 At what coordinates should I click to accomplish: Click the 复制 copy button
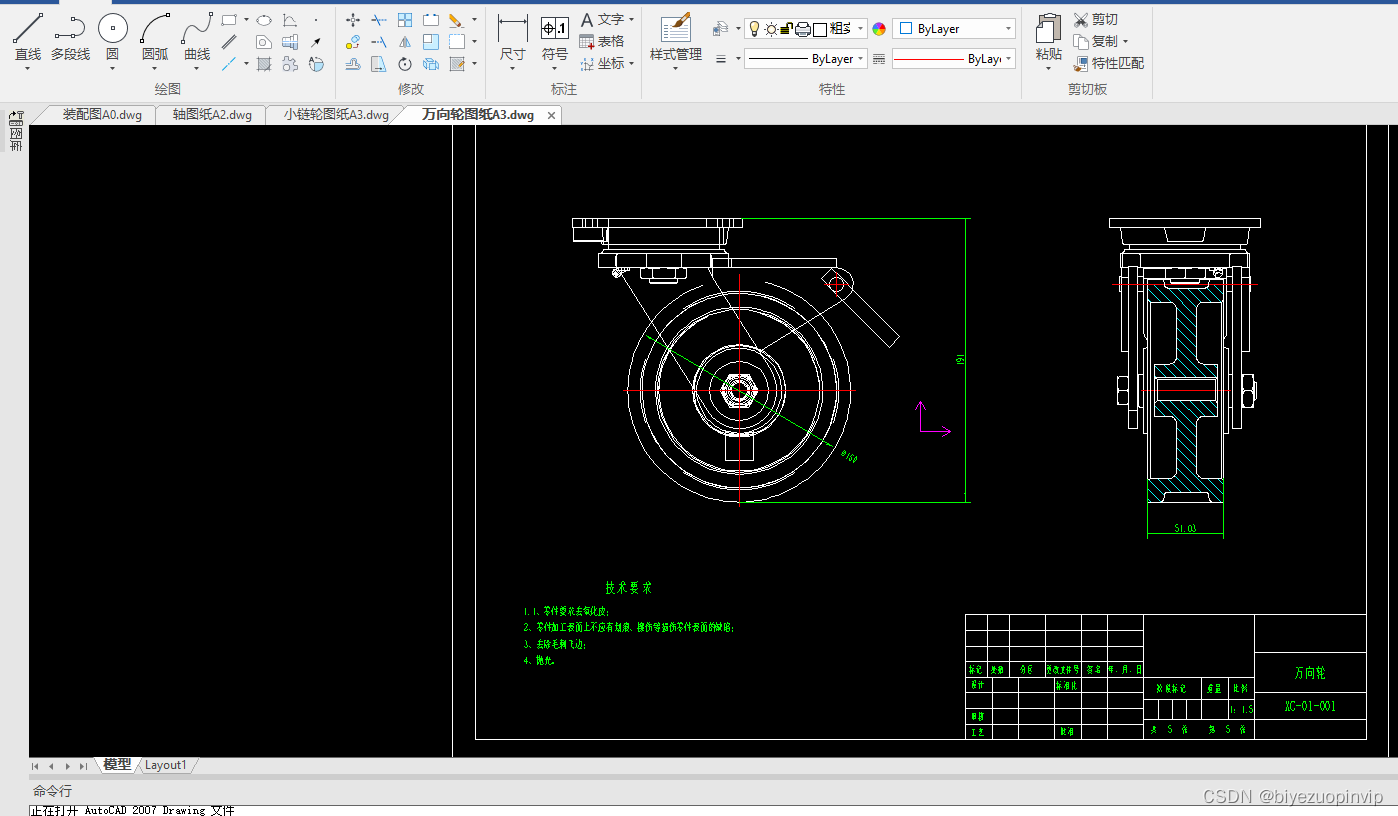(1096, 41)
